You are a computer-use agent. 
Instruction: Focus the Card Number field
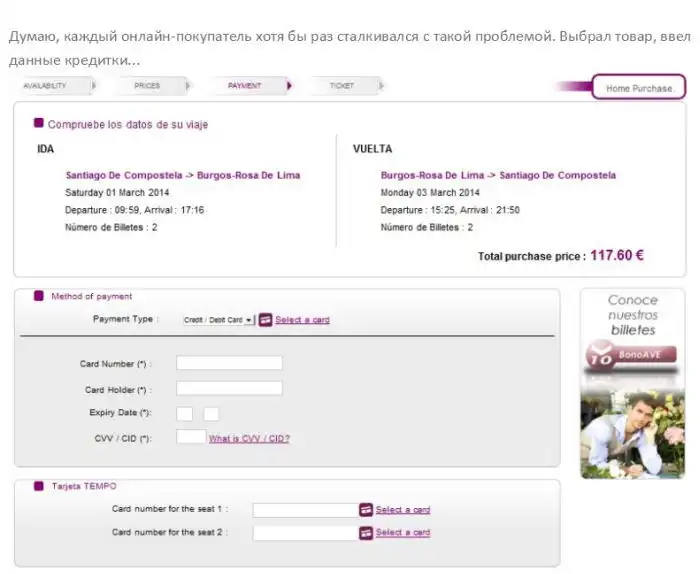229,363
